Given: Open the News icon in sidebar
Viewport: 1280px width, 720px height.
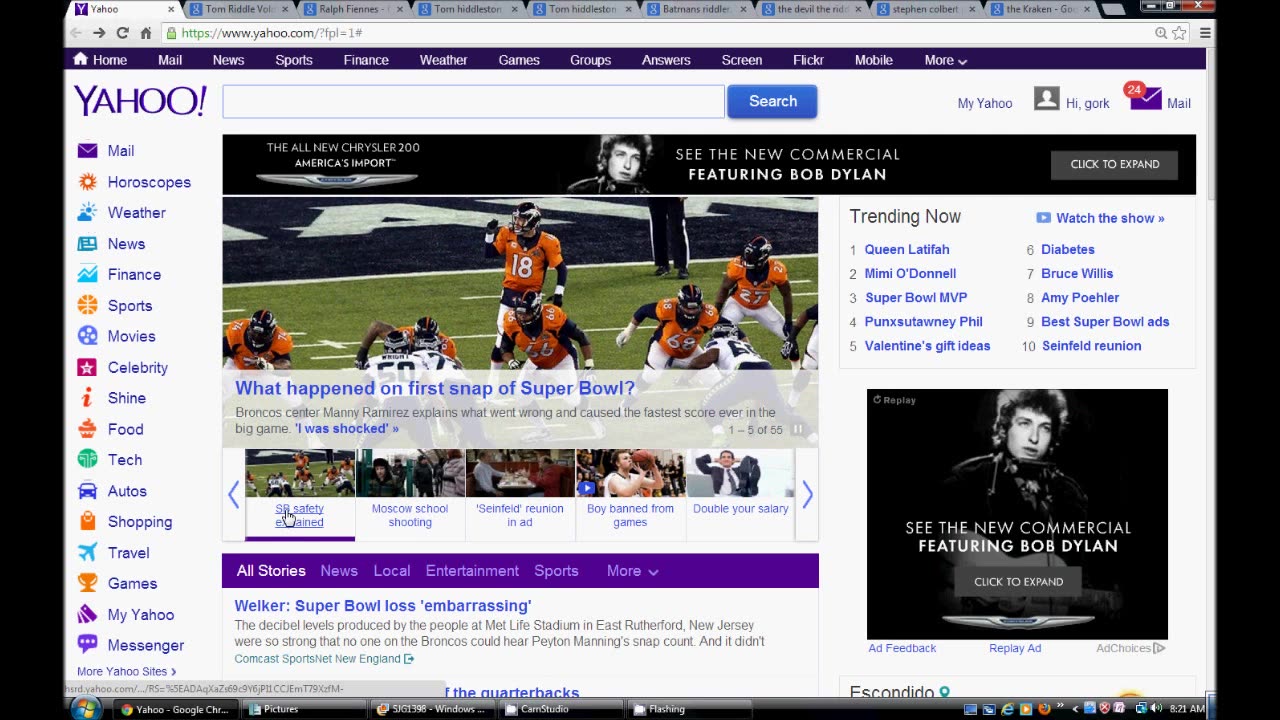Looking at the screenshot, I should pos(87,244).
